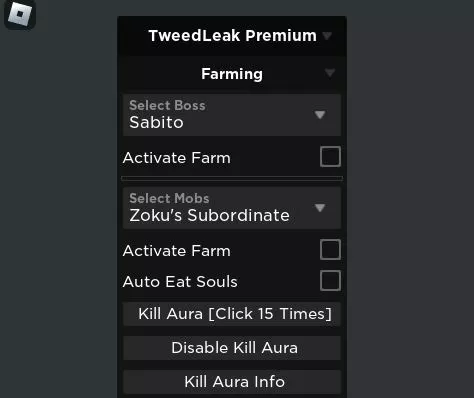
Task: Click the Select Boss dropdown triangle icon
Action: click(320, 115)
